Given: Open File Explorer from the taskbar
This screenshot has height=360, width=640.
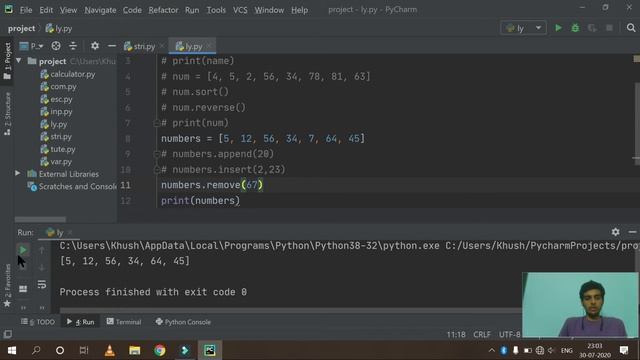Looking at the screenshot, I should pyautogui.click(x=135, y=350).
